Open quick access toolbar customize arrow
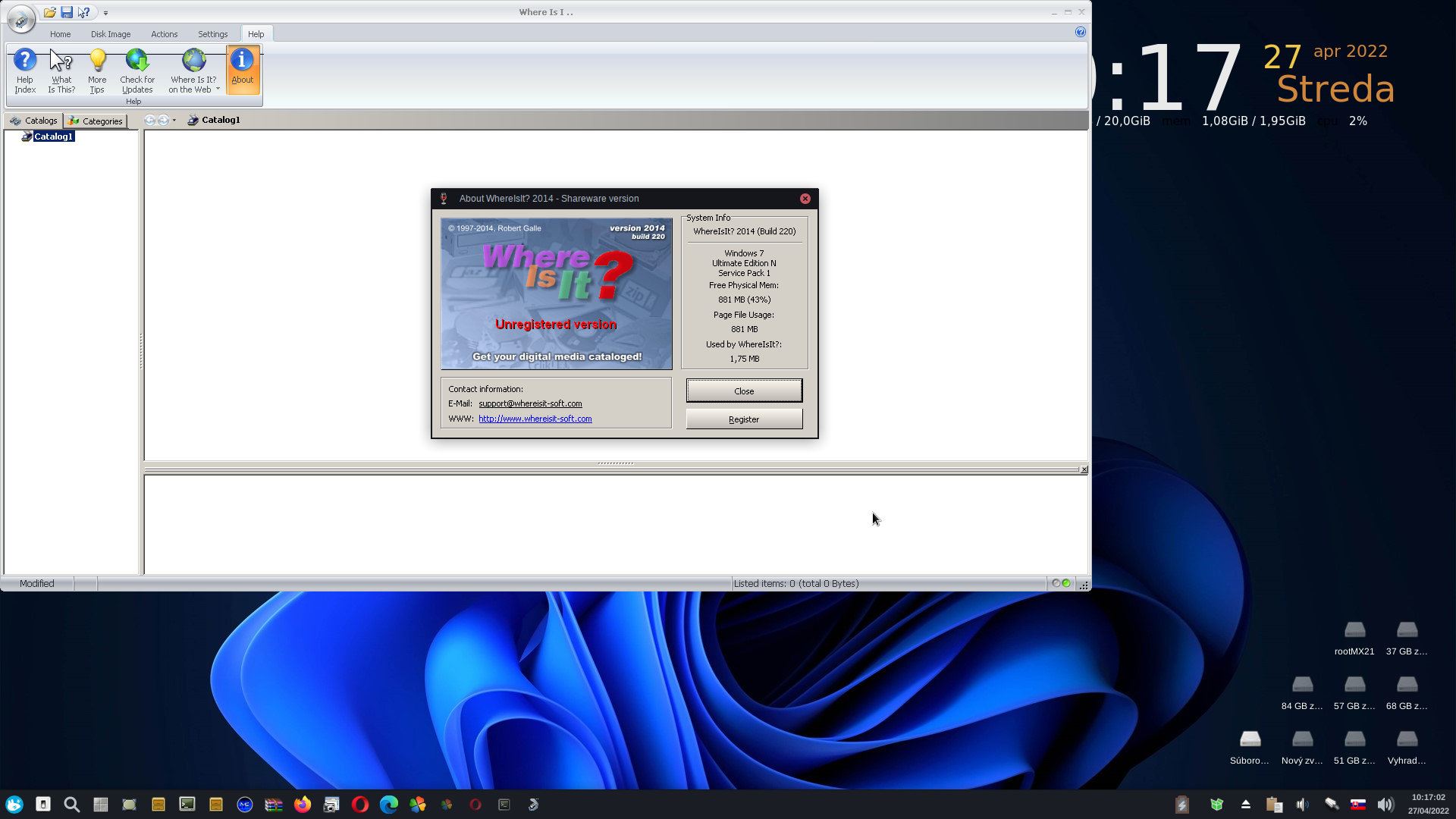 pyautogui.click(x=105, y=13)
